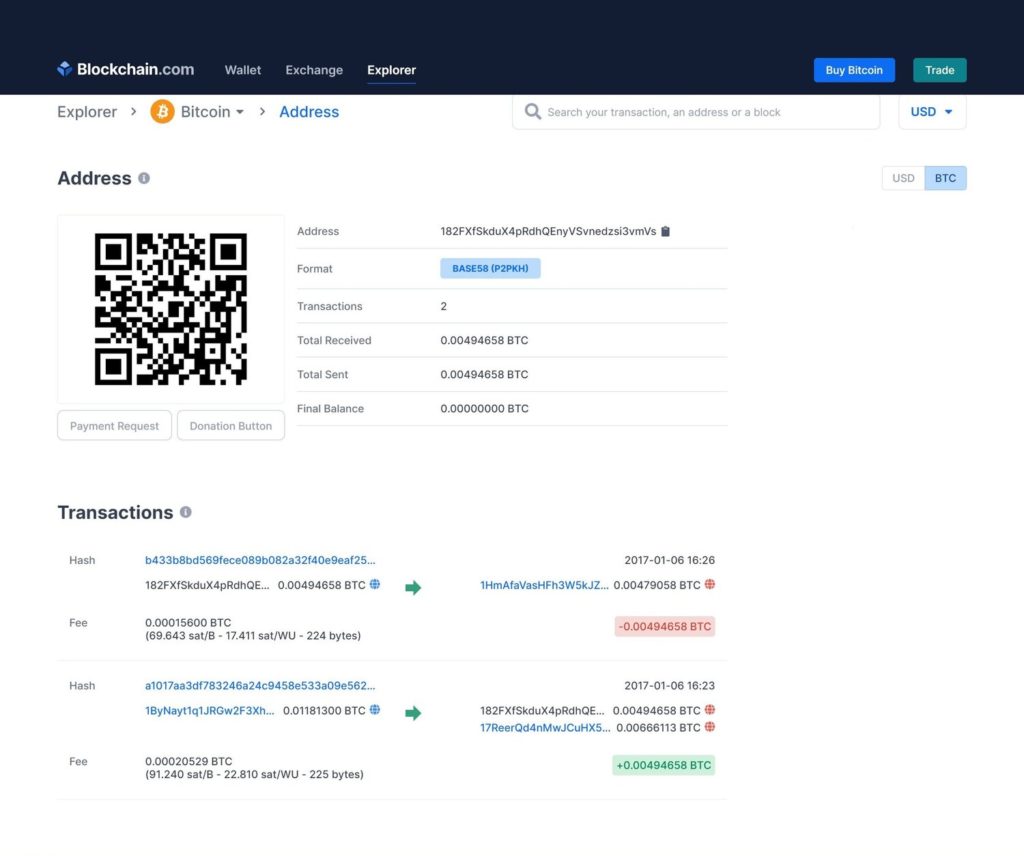
Task: Copy the address using the clipboard icon
Action: [x=666, y=231]
